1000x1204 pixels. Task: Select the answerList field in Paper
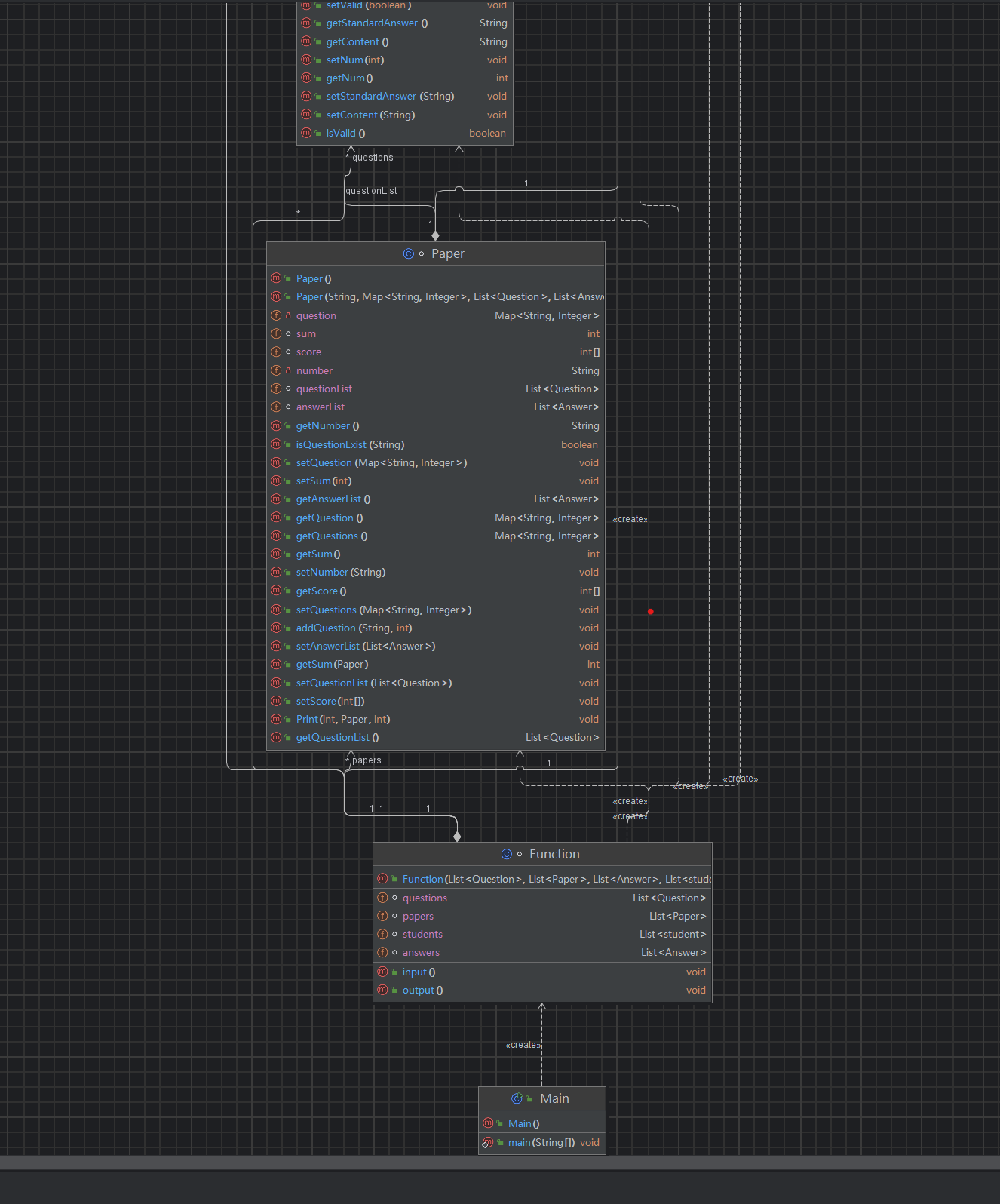point(436,407)
